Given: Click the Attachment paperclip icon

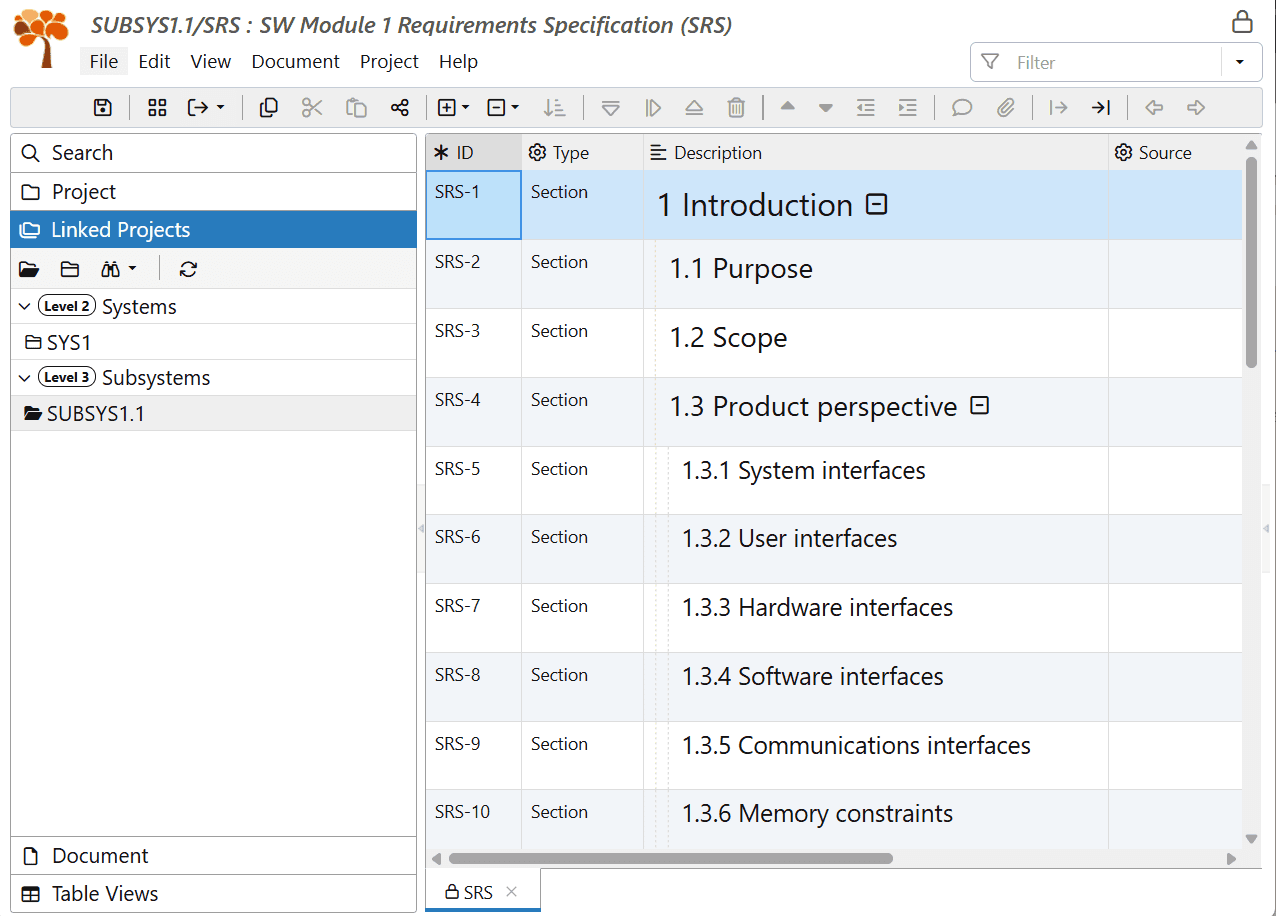Looking at the screenshot, I should coord(1006,108).
